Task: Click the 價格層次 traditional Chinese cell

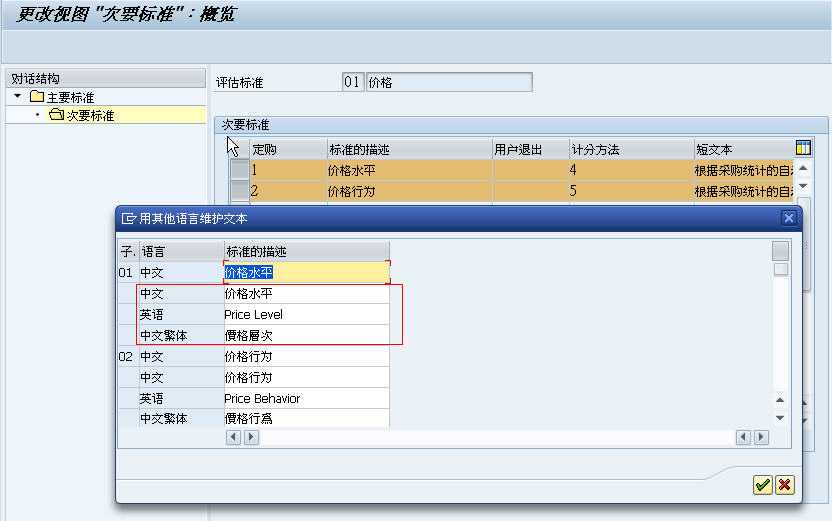Action: click(307, 335)
